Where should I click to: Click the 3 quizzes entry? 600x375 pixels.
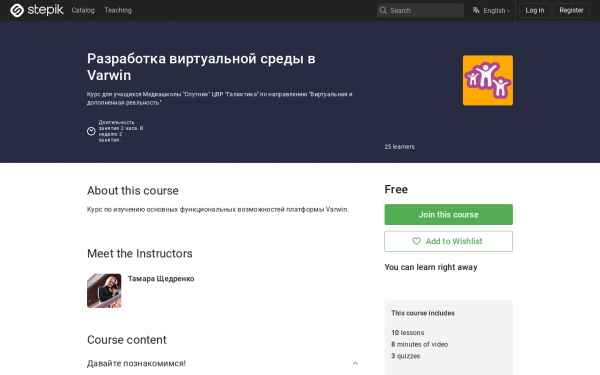[x=406, y=356]
